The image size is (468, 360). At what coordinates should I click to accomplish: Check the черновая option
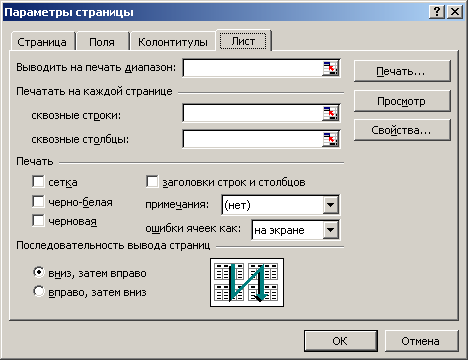[38, 221]
